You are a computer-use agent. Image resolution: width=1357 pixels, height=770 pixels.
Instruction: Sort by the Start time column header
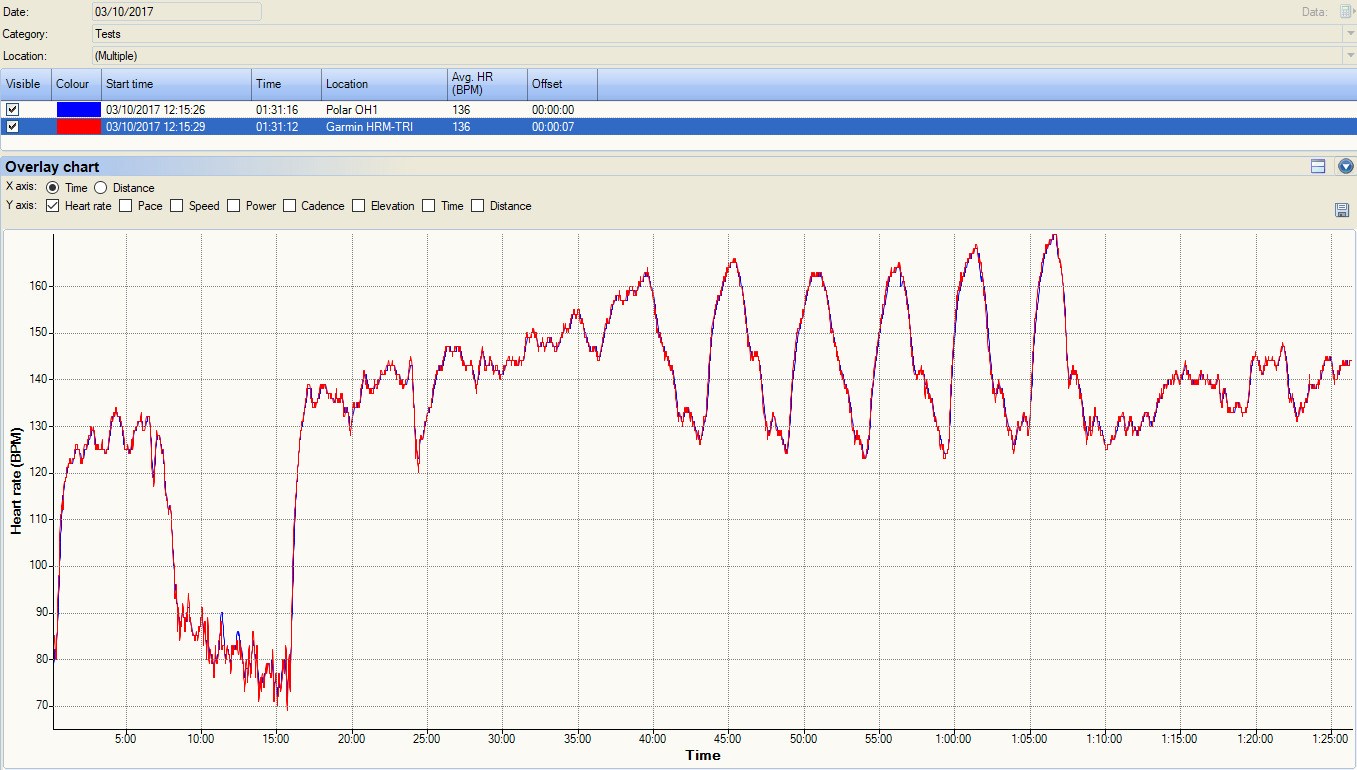point(176,84)
